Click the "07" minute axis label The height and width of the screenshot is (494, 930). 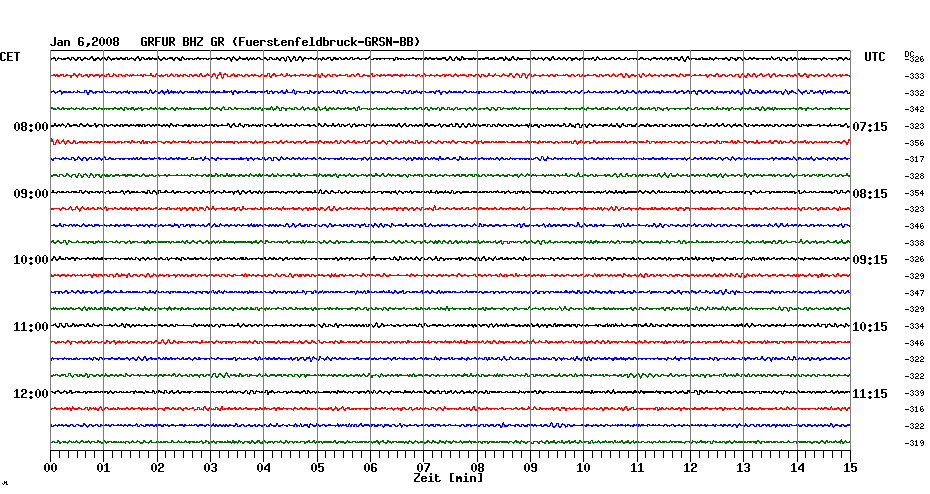(x=423, y=468)
